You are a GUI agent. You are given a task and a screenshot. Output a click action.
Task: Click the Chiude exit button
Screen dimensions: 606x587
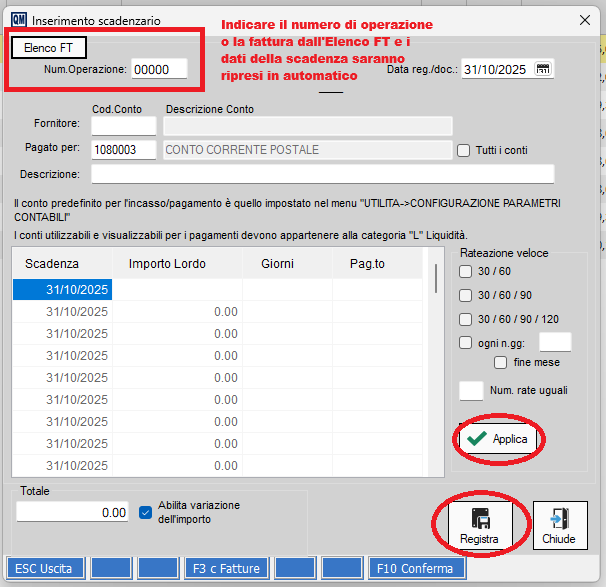click(558, 526)
